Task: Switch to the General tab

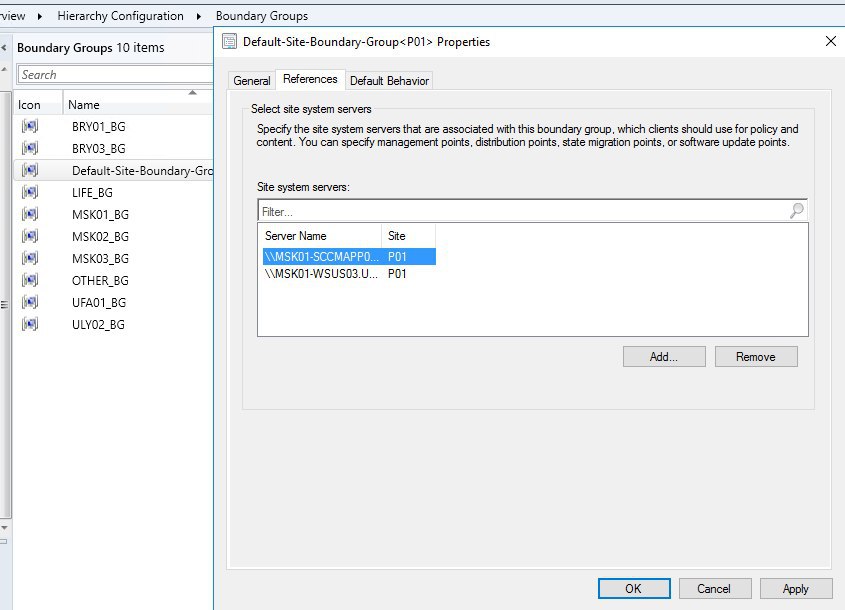Action: 252,81
